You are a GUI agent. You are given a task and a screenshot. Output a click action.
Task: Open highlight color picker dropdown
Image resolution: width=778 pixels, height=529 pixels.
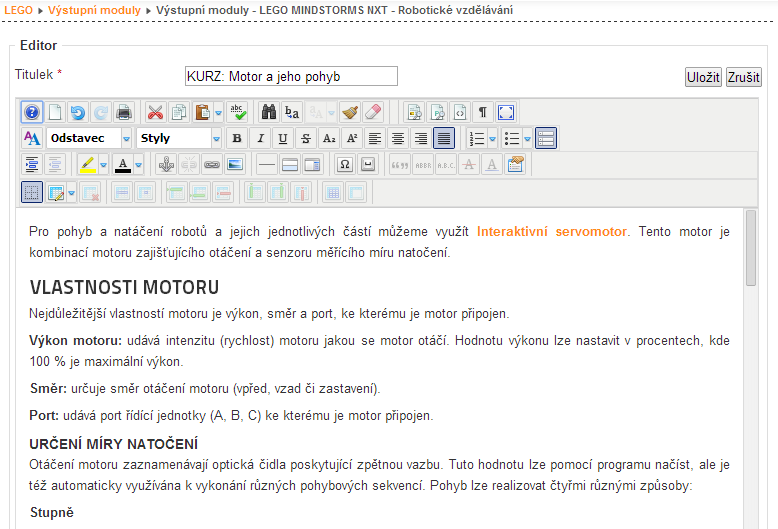[104, 165]
